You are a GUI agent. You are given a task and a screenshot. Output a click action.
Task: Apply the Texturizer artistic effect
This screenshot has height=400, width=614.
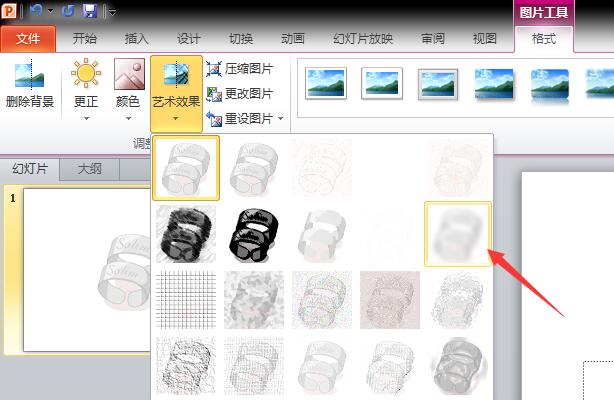pos(254,366)
